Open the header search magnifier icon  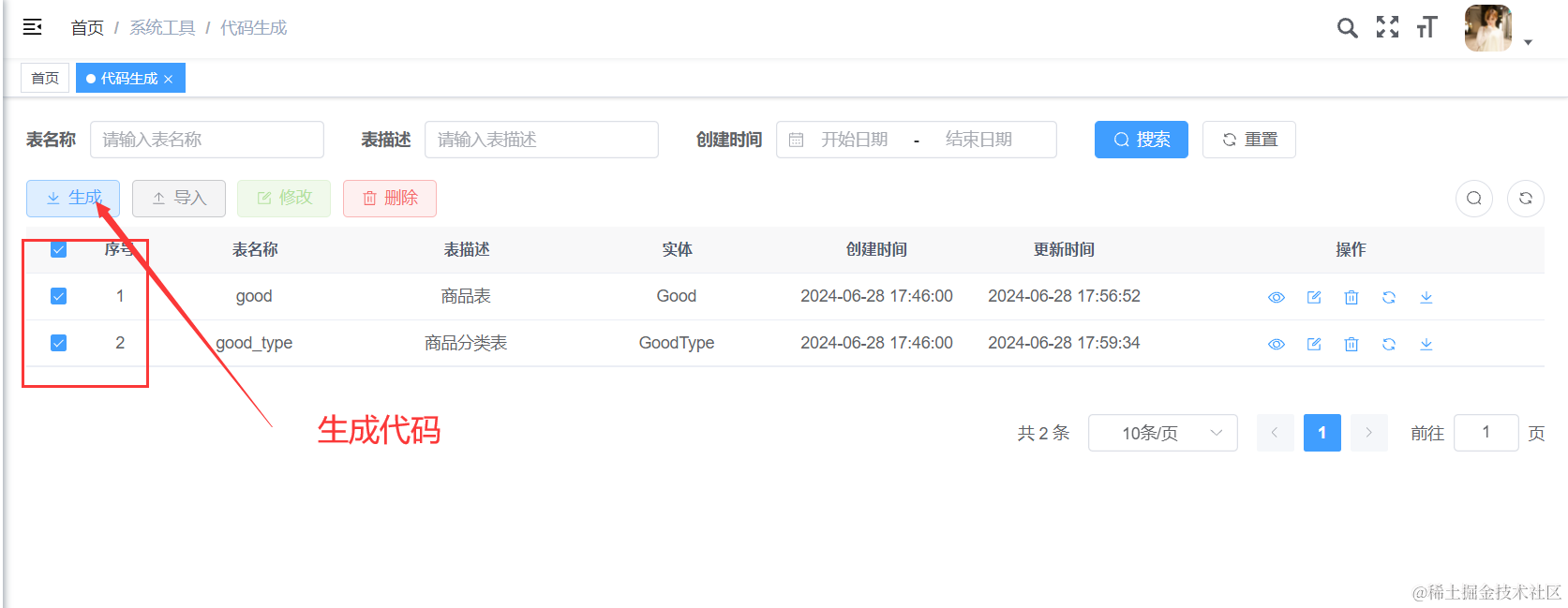coord(1347,28)
